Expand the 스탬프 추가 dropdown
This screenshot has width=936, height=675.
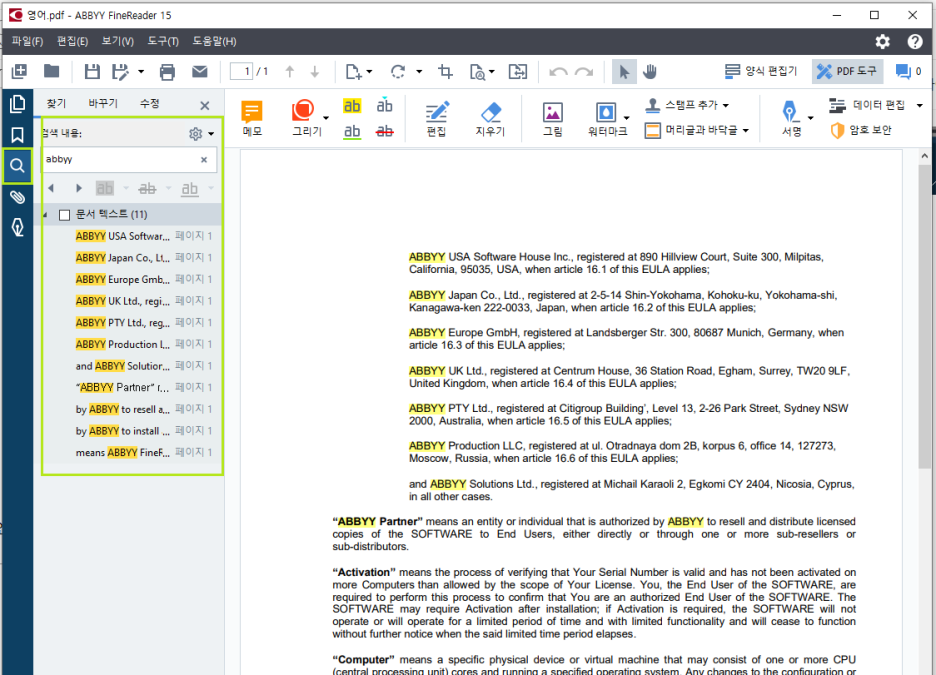726,105
